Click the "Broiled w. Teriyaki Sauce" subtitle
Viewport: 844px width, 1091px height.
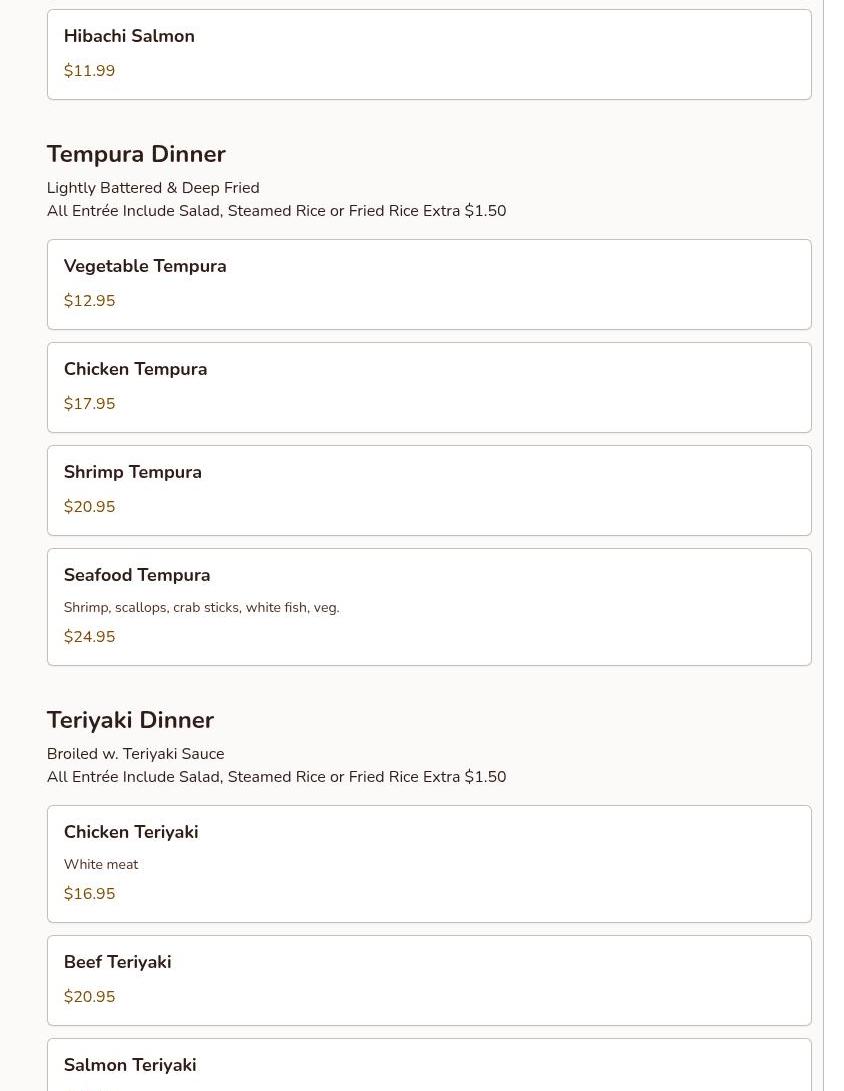tap(135, 754)
